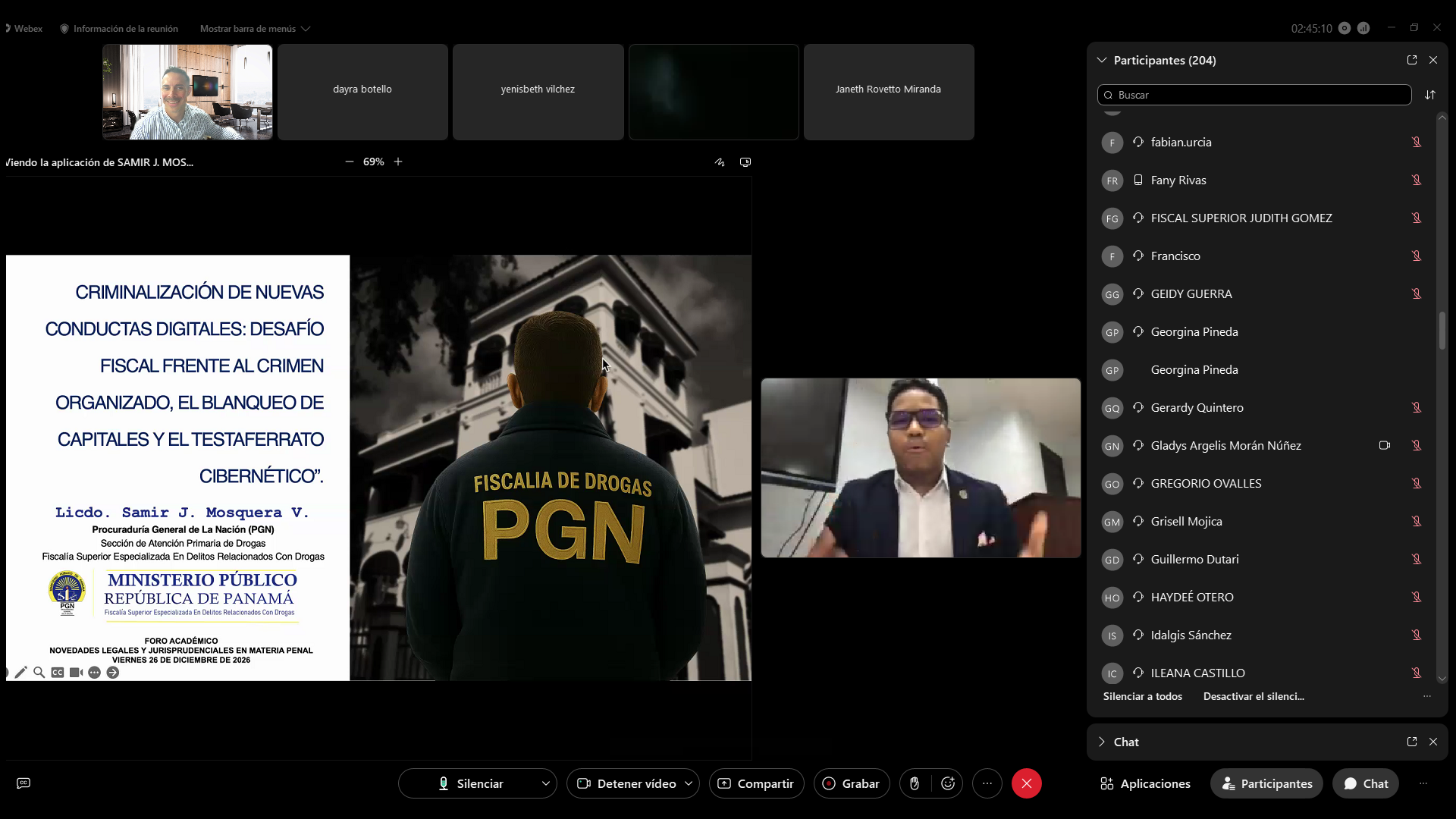Click the sort participants icon
Viewport: 1456px width, 819px height.
click(1430, 95)
